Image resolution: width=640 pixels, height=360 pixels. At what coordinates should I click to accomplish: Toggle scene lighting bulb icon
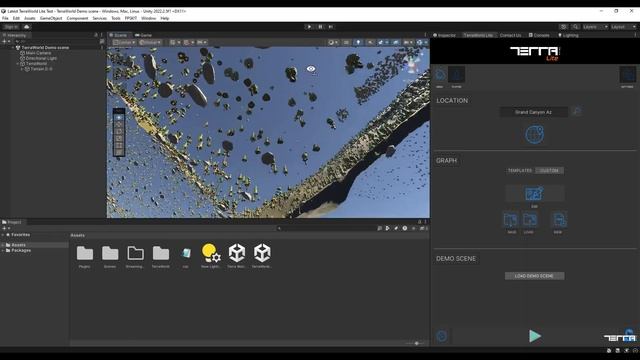358,42
